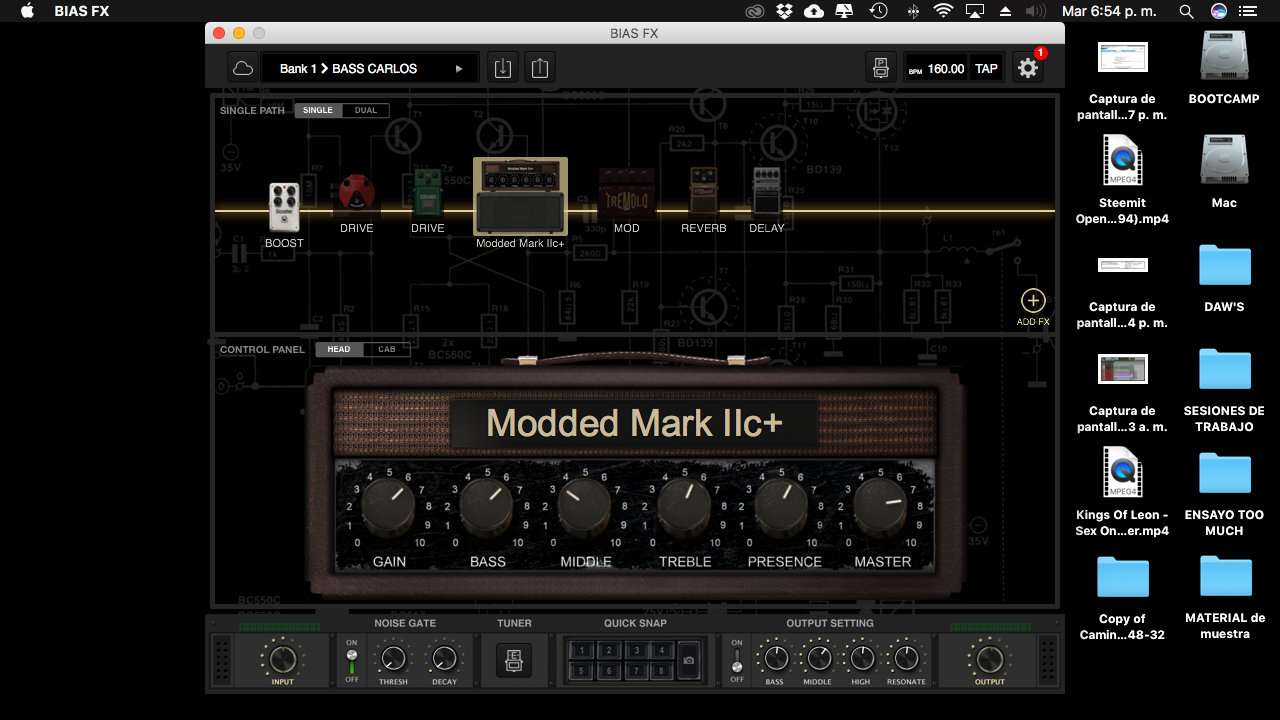
Task: Toggle the Output Setting ON/OFF switch
Action: pos(737,661)
